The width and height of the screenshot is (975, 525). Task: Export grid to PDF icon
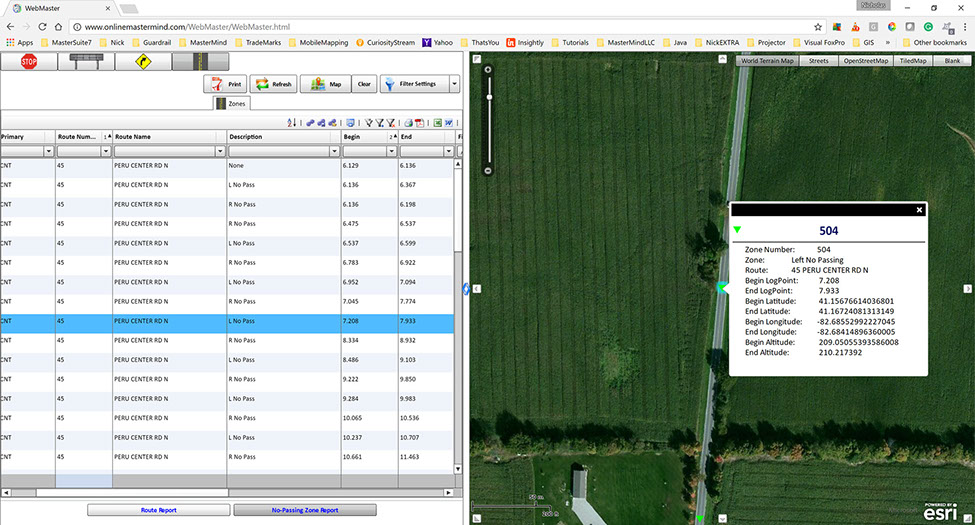tap(420, 122)
